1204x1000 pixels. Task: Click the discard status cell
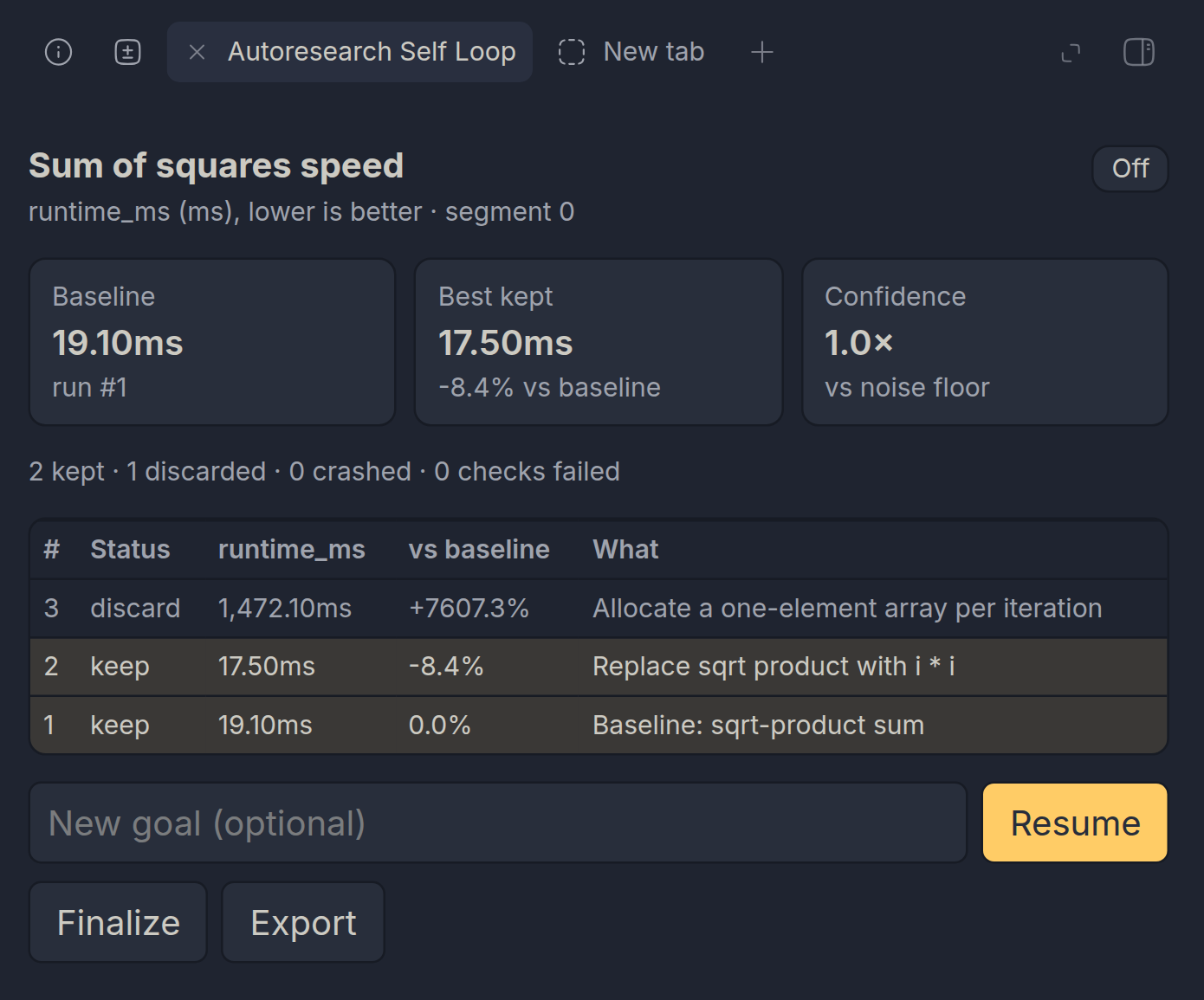(x=135, y=608)
